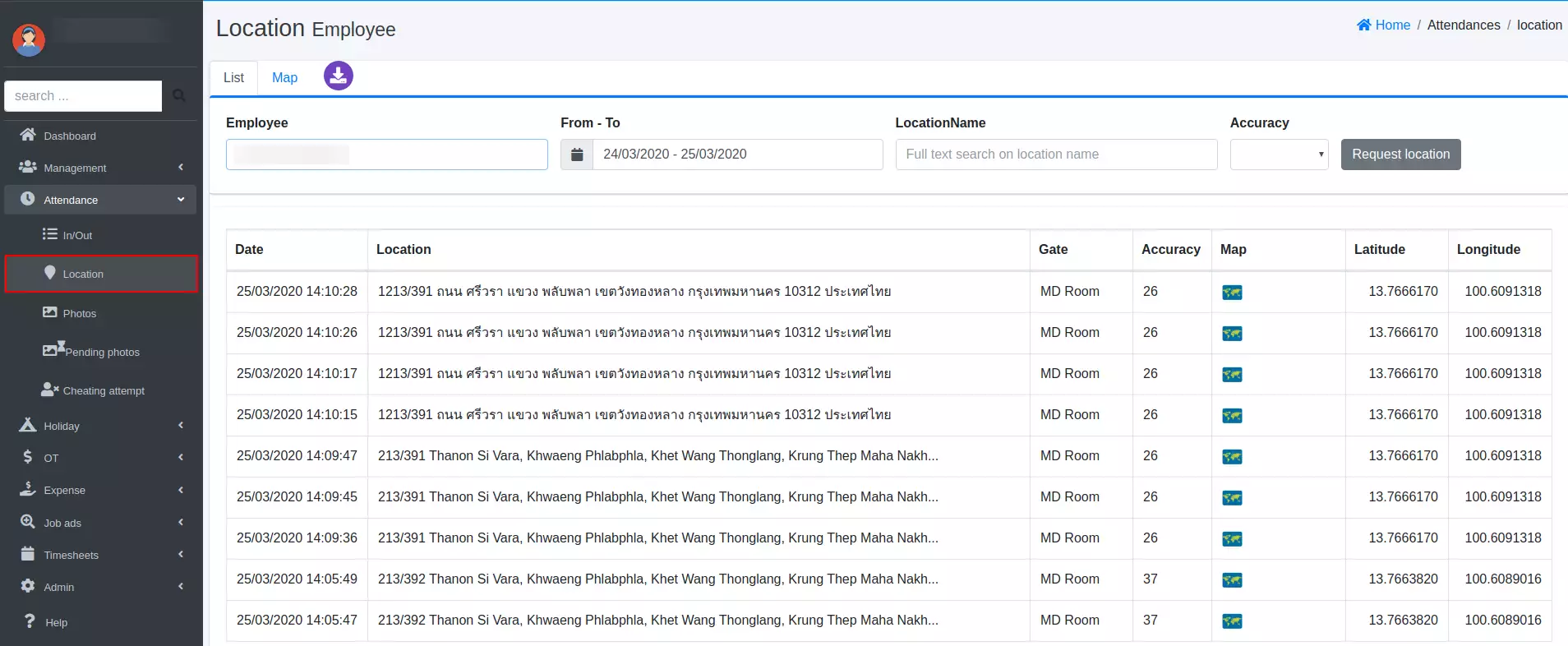Open map icon for 14:10:28 row
Viewport: 1568px width, 646px height.
[1232, 293]
